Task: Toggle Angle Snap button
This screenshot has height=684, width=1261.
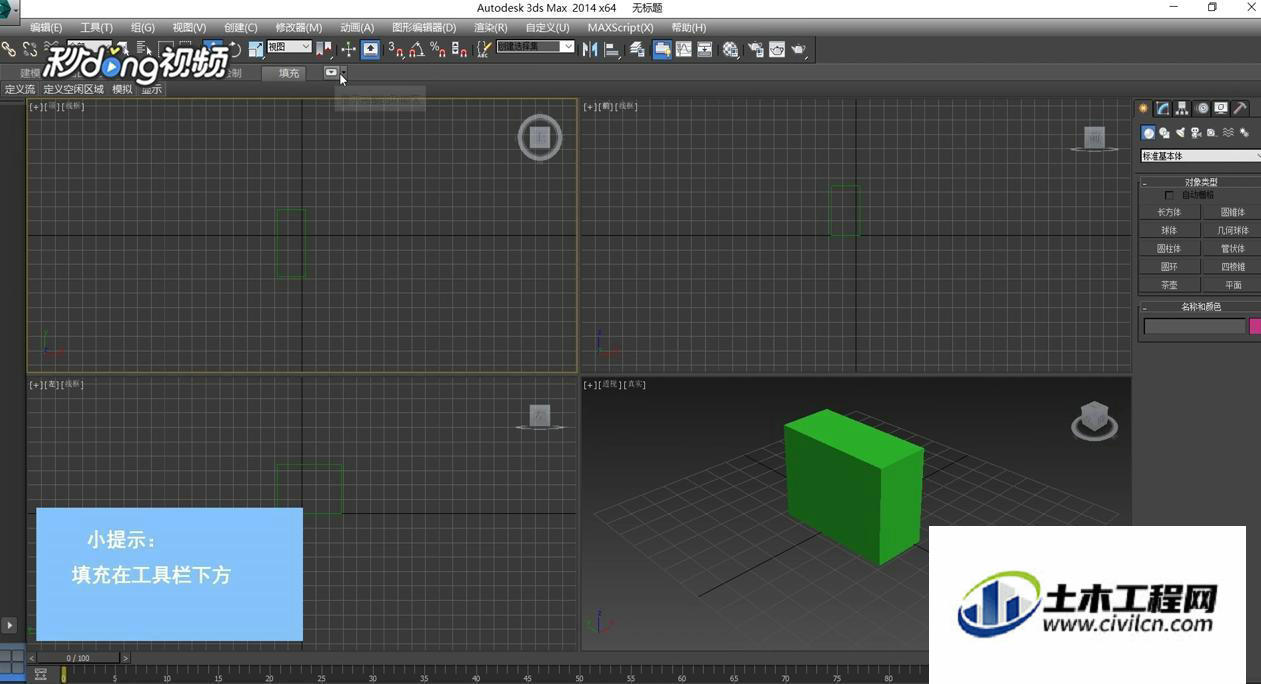Action: pyautogui.click(x=416, y=49)
